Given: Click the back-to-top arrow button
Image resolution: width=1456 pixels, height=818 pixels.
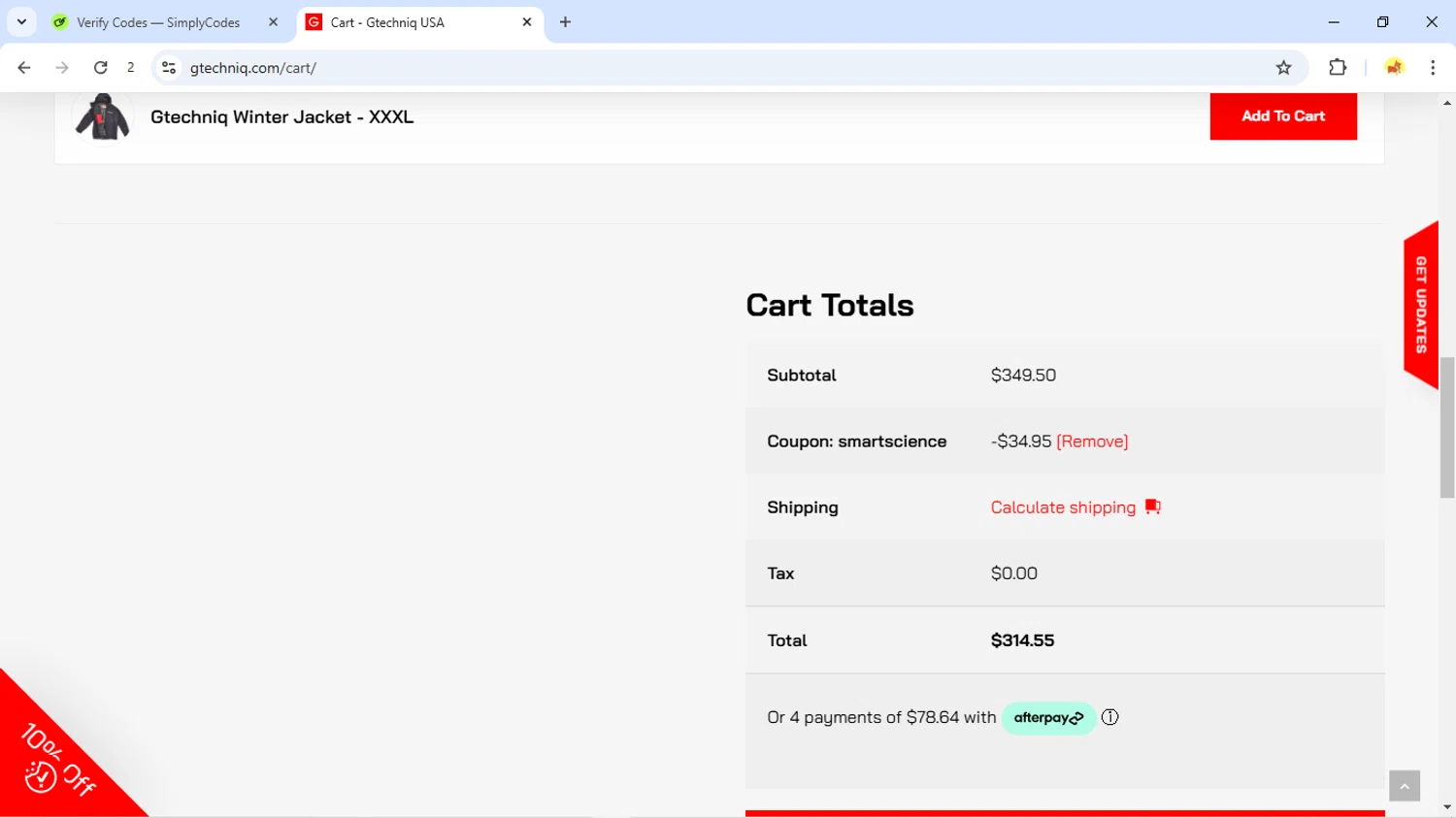Looking at the screenshot, I should pos(1404,786).
